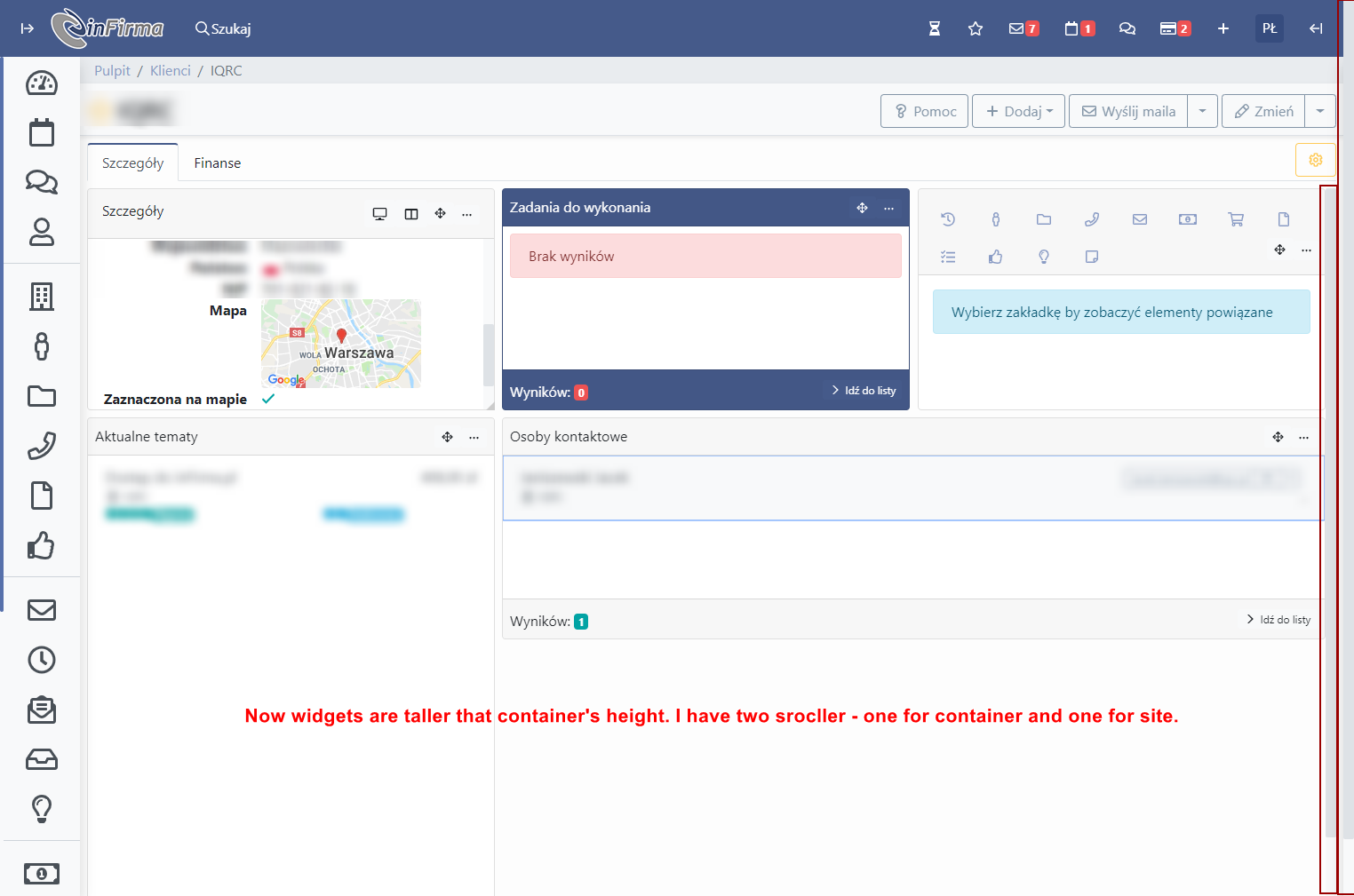Go to Klienci in breadcrumb
1354x896 pixels.
pos(171,70)
